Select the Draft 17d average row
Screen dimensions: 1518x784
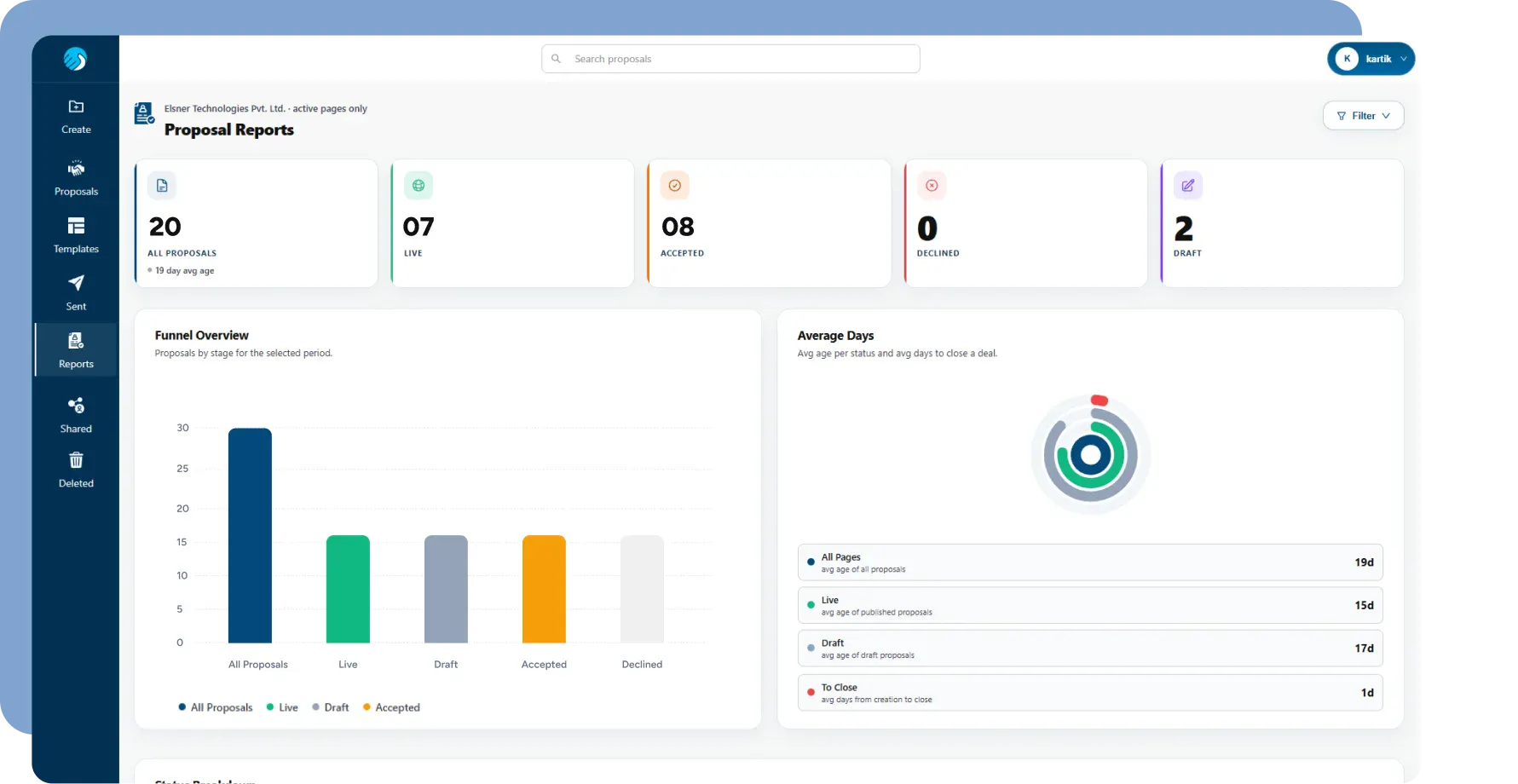click(1090, 649)
